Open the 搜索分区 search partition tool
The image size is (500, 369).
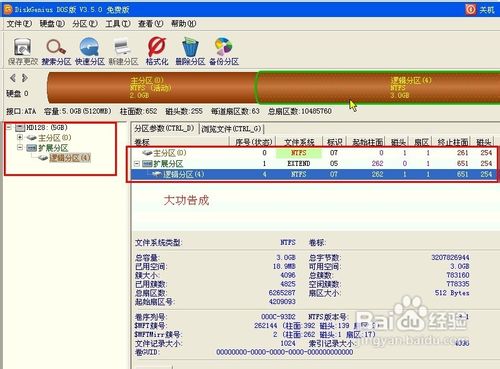coord(56,47)
